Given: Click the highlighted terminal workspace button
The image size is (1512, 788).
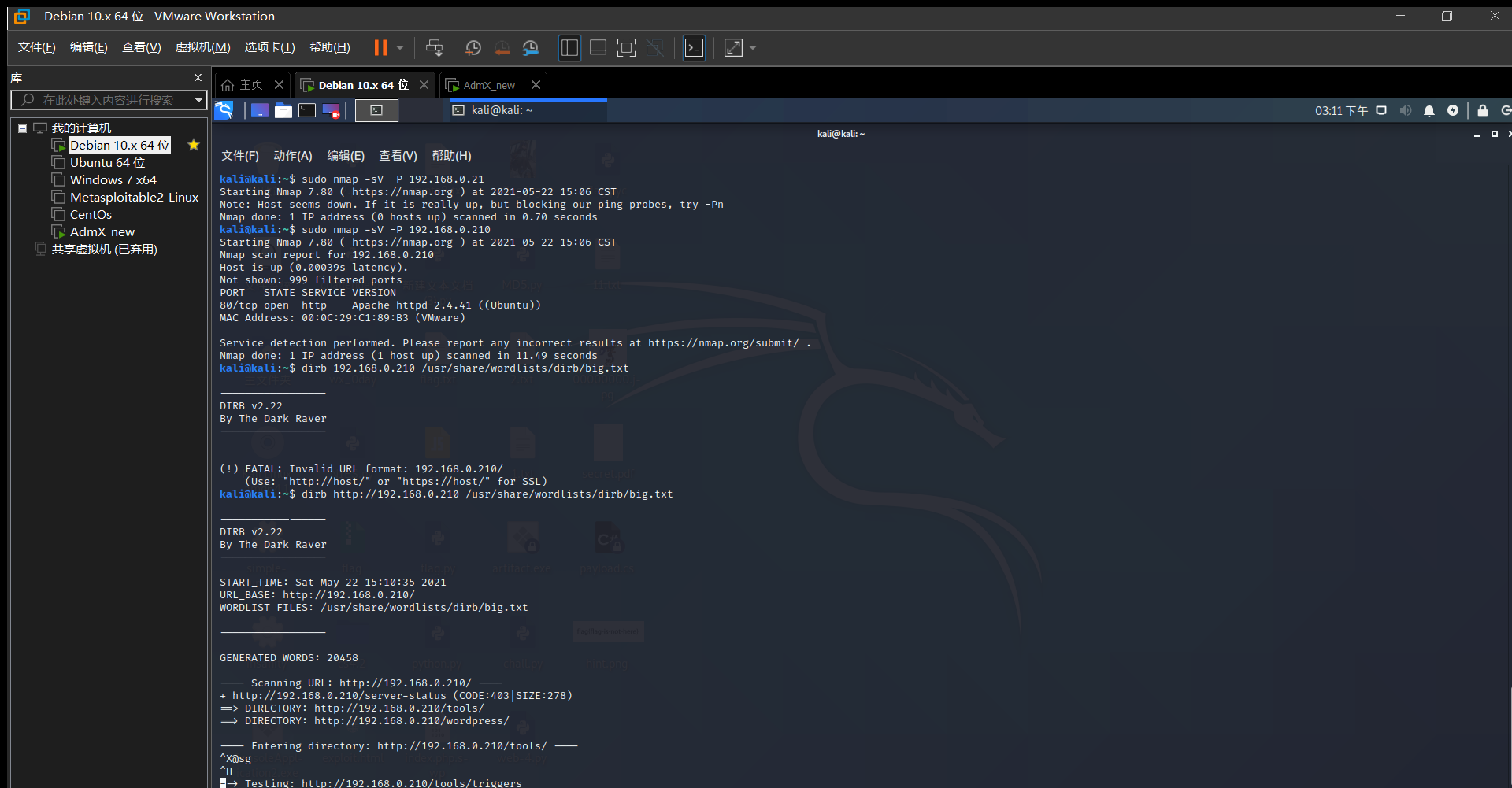Looking at the screenshot, I should pyautogui.click(x=376, y=110).
